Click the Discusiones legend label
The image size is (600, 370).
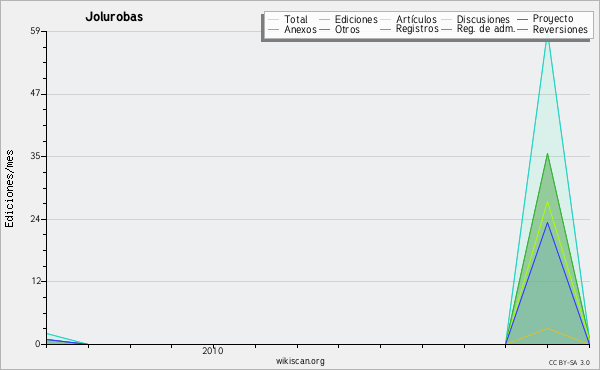coord(483,20)
